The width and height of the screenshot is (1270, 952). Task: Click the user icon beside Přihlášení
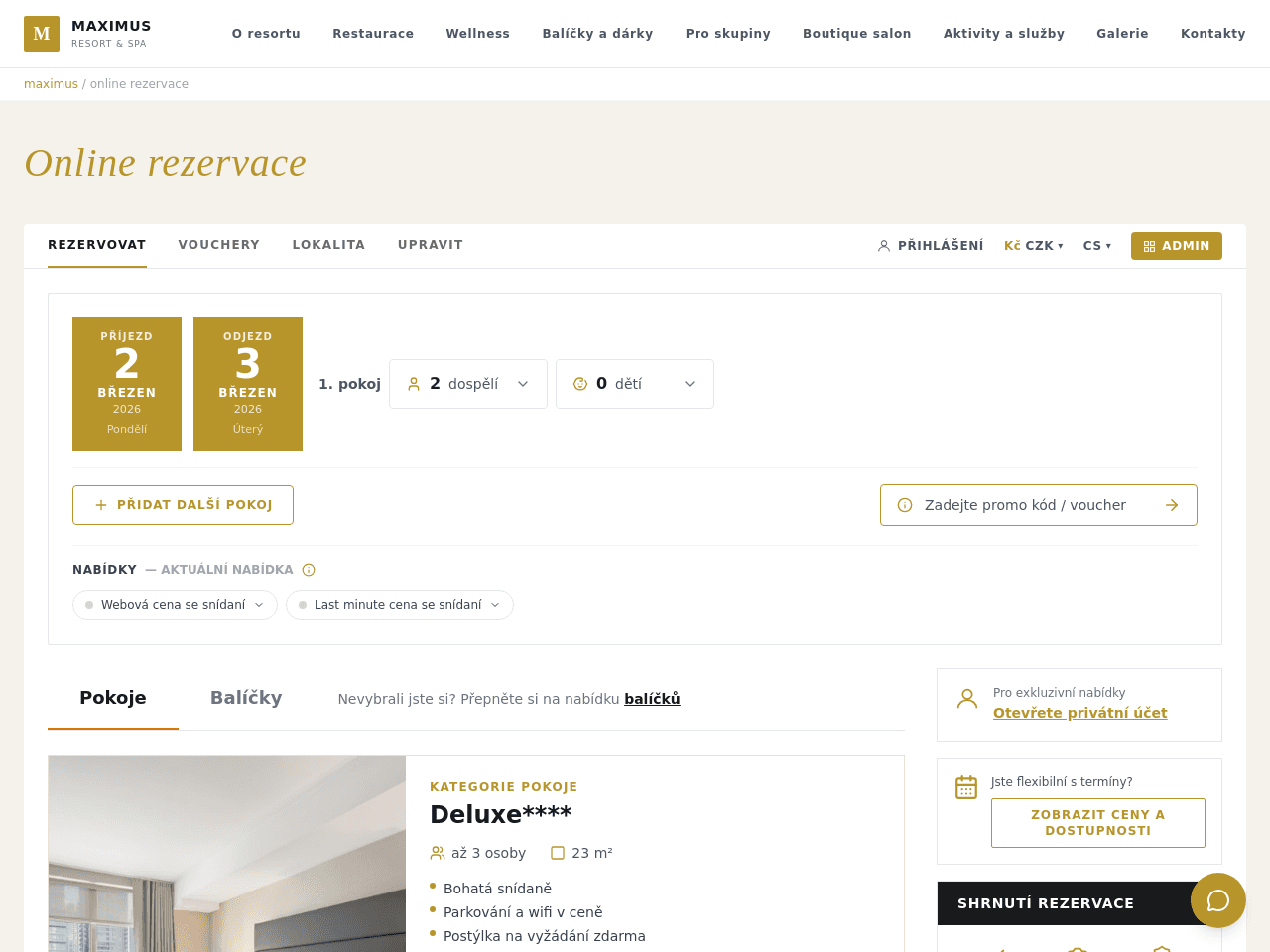pos(884,246)
